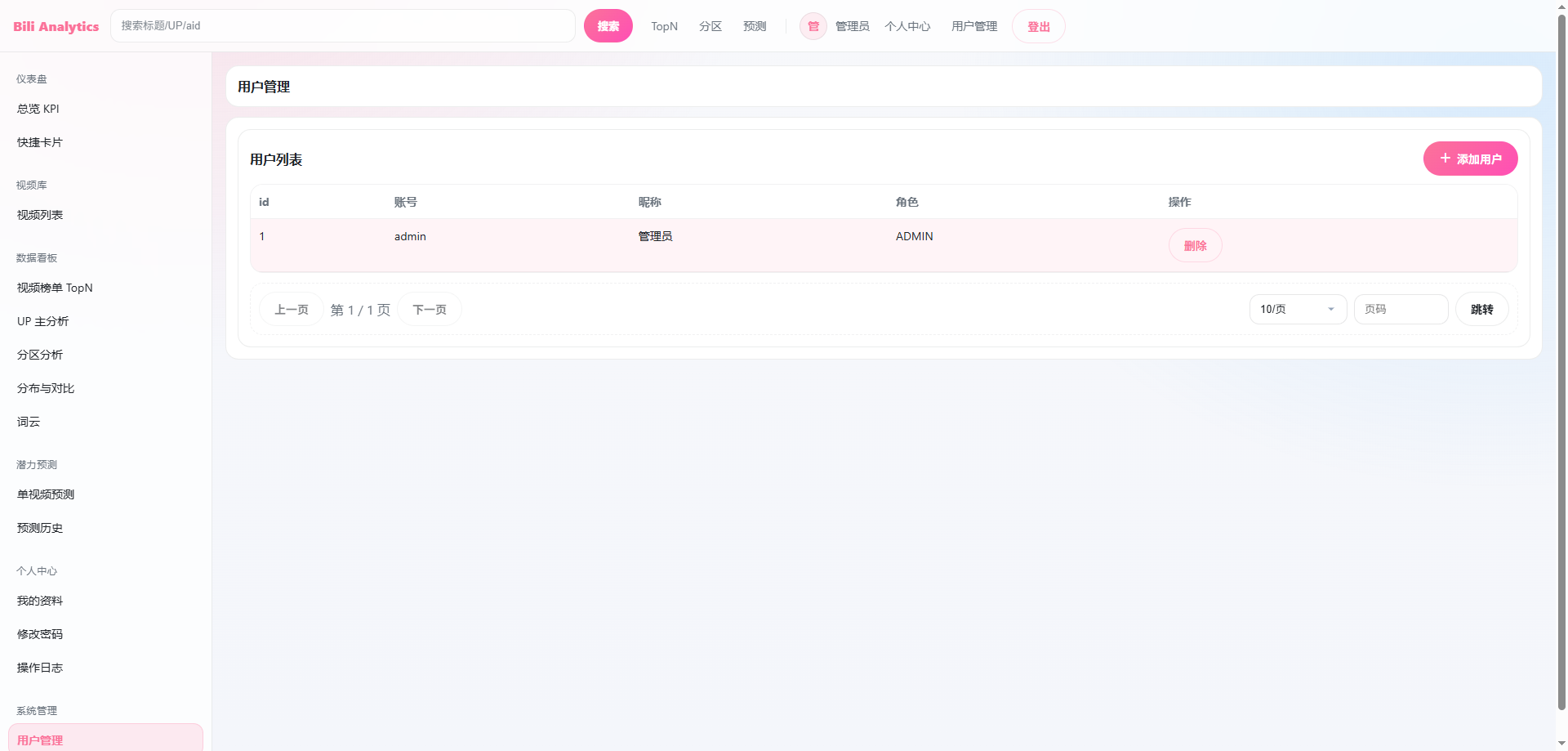1568x751 pixels.
Task: Go to the next page
Action: (x=430, y=310)
